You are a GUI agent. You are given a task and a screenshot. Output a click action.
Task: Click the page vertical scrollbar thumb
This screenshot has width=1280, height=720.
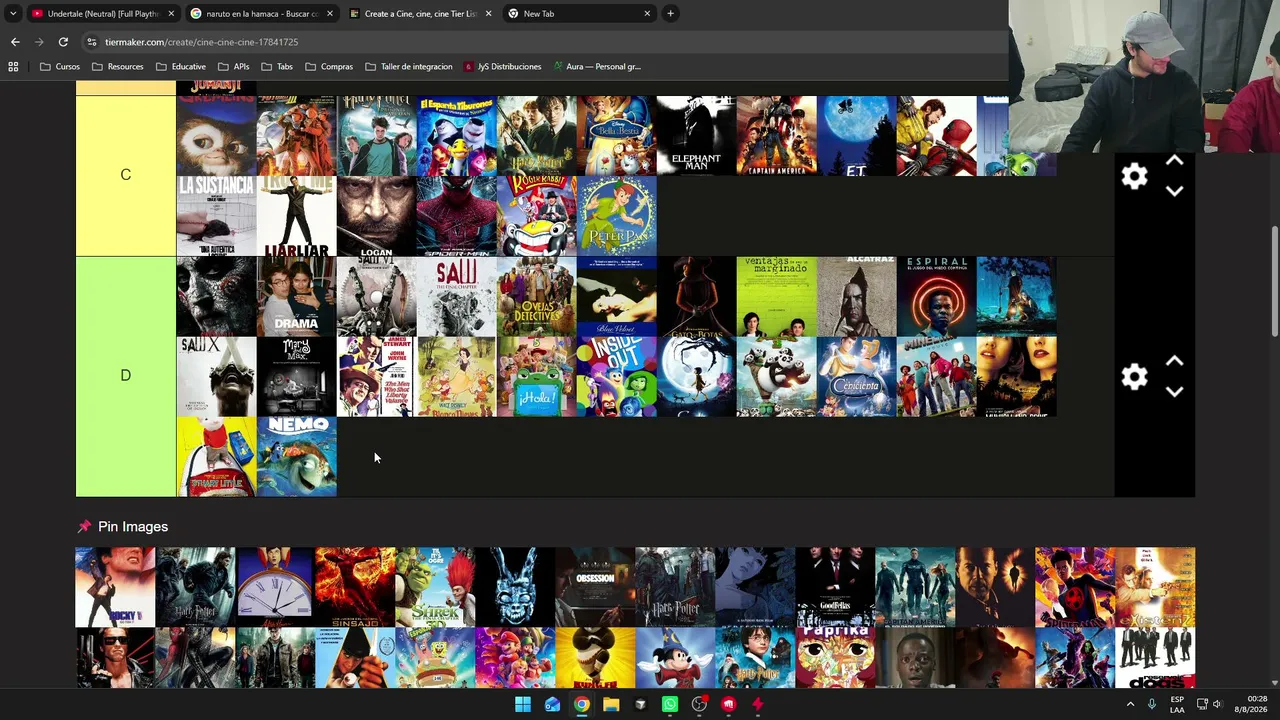coord(1274,282)
